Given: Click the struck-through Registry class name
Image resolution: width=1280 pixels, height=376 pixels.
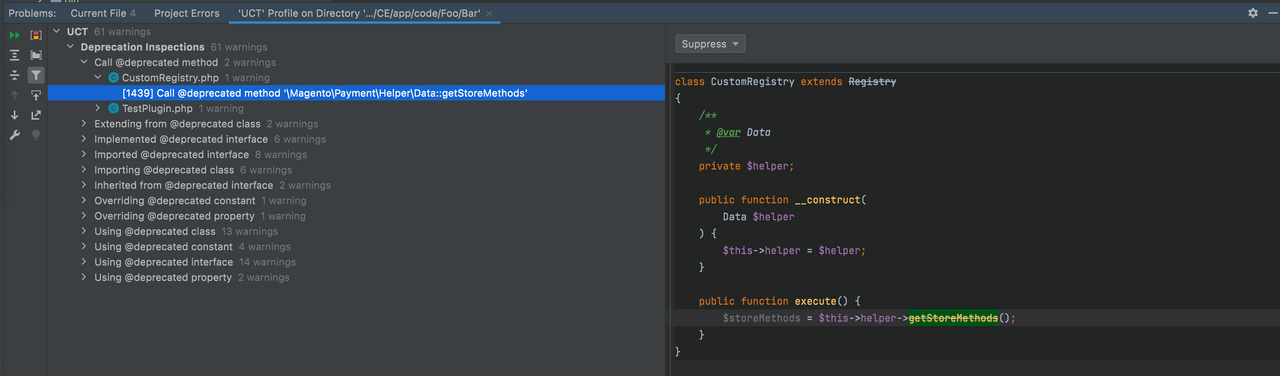Looking at the screenshot, I should coord(872,81).
